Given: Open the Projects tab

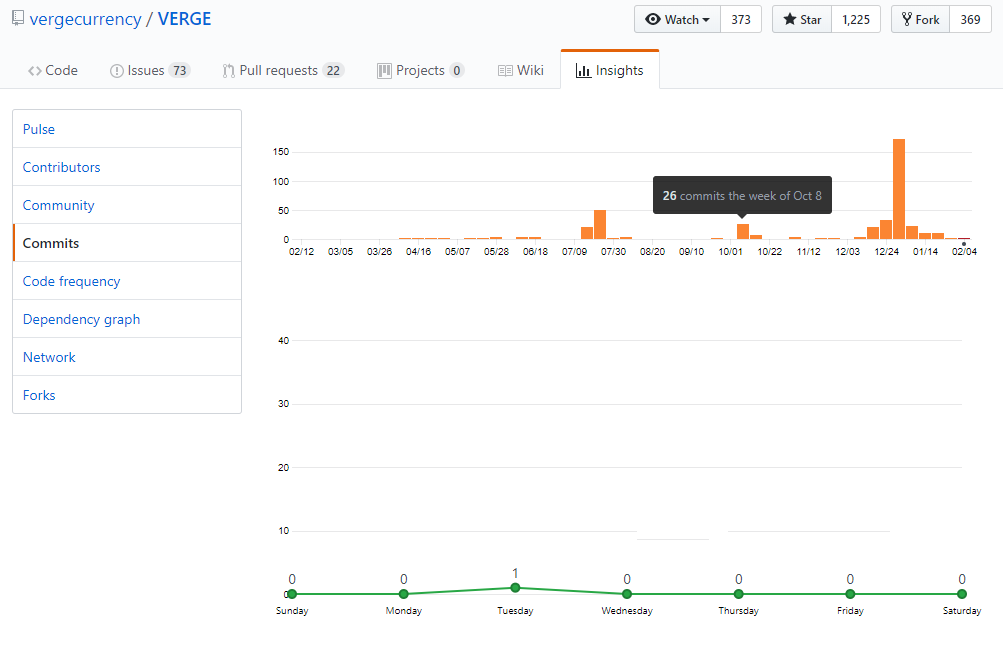Looking at the screenshot, I should point(420,70).
